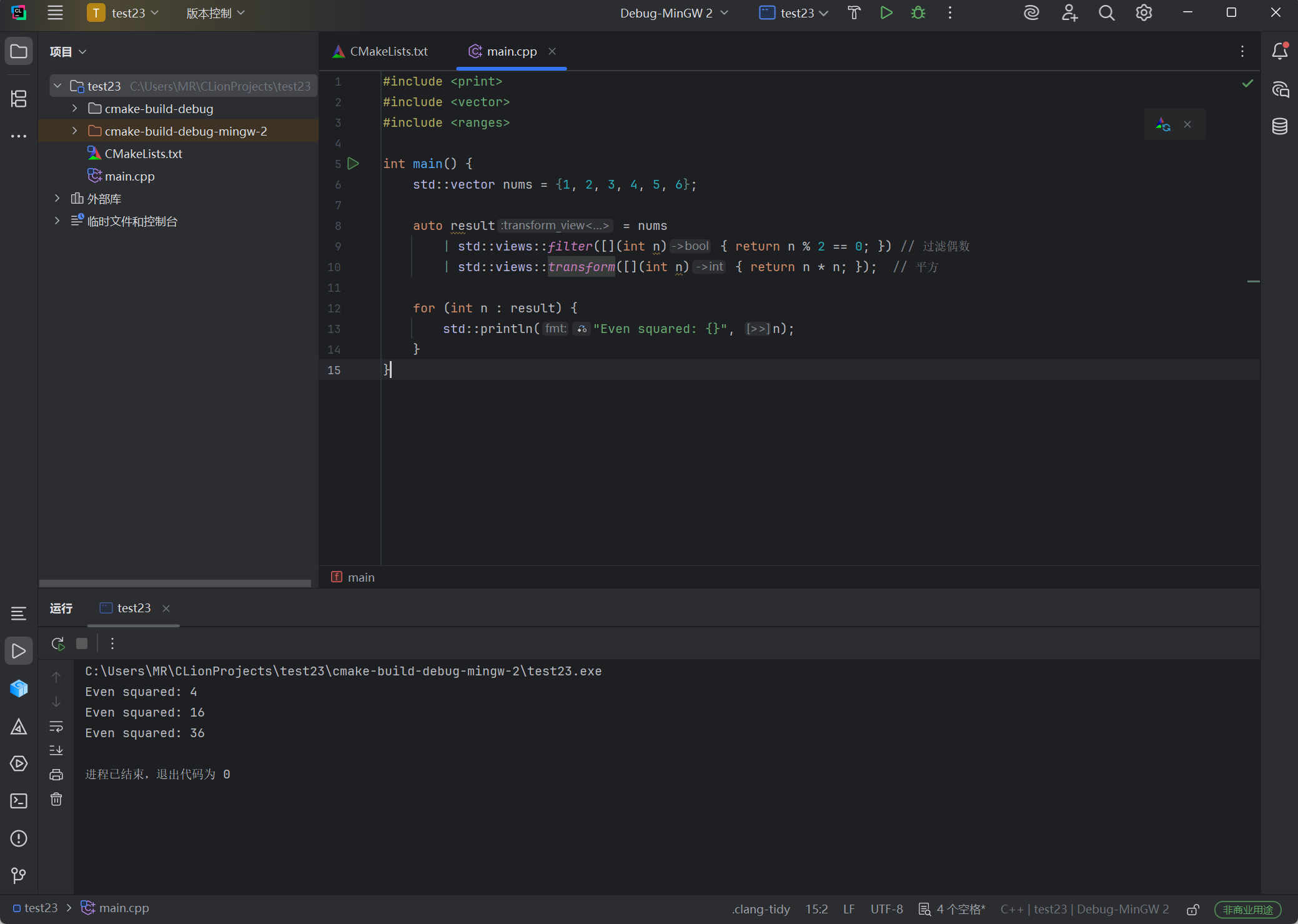Click main function breadcrumb
The height and width of the screenshot is (924, 1298).
click(x=353, y=577)
